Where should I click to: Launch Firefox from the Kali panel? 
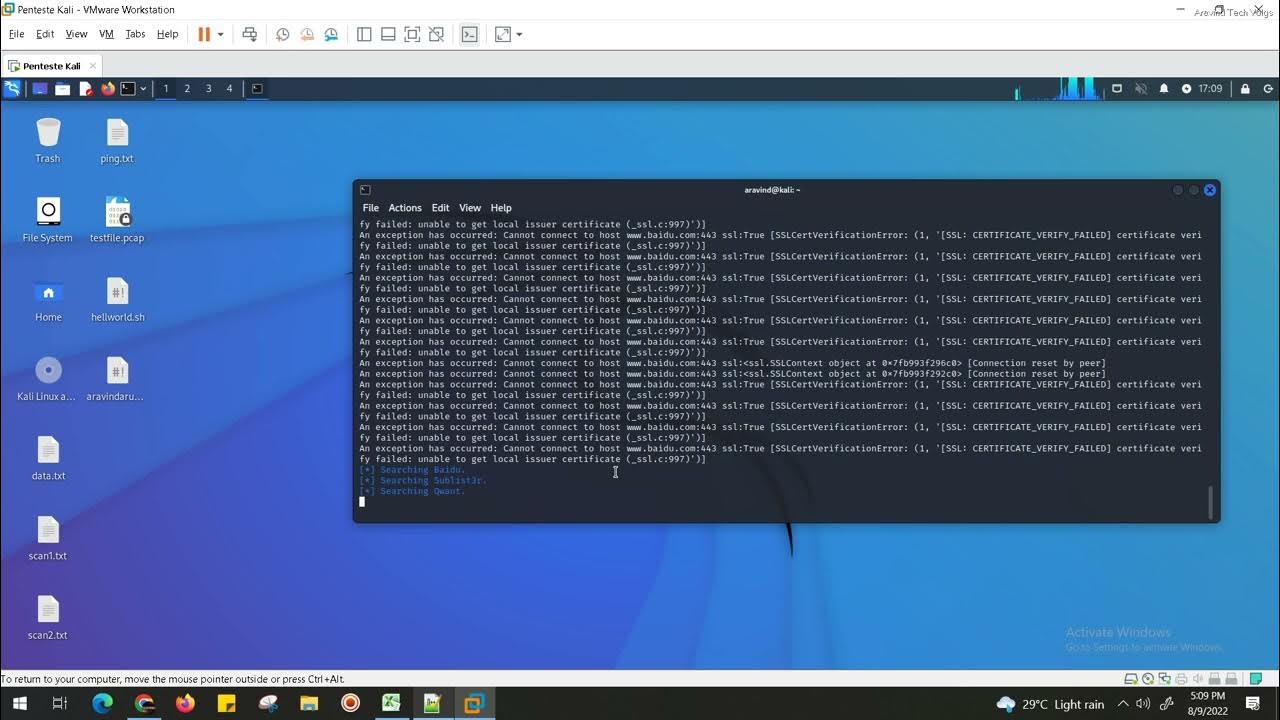click(108, 88)
